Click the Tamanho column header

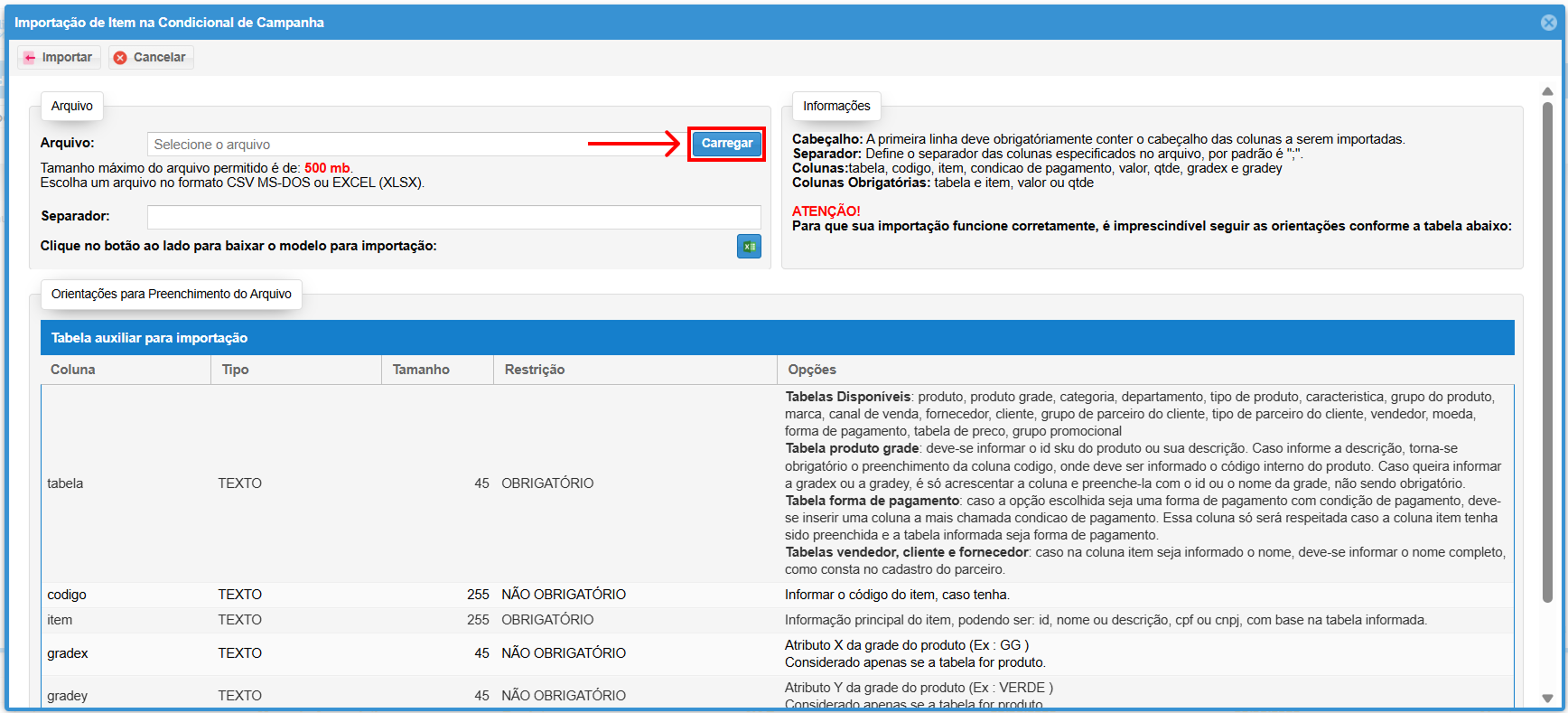click(421, 370)
